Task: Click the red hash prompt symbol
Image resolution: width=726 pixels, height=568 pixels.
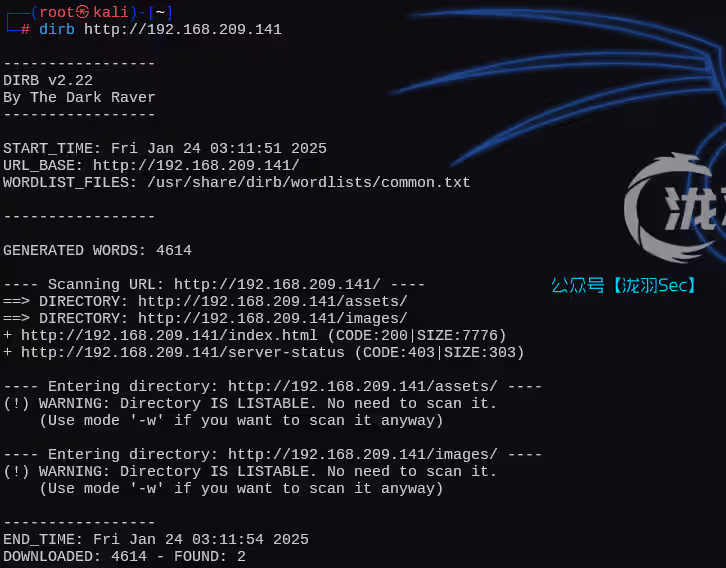Action: [25, 30]
